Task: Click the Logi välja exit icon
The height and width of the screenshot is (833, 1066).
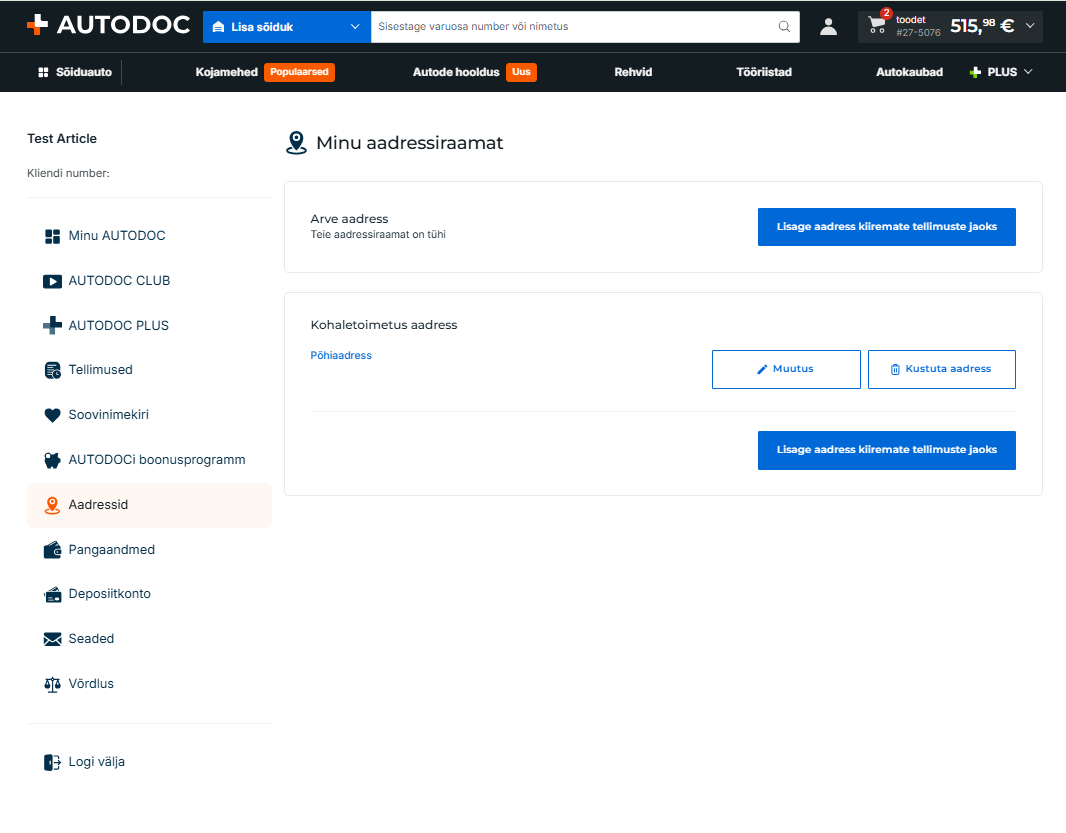Action: [52, 762]
